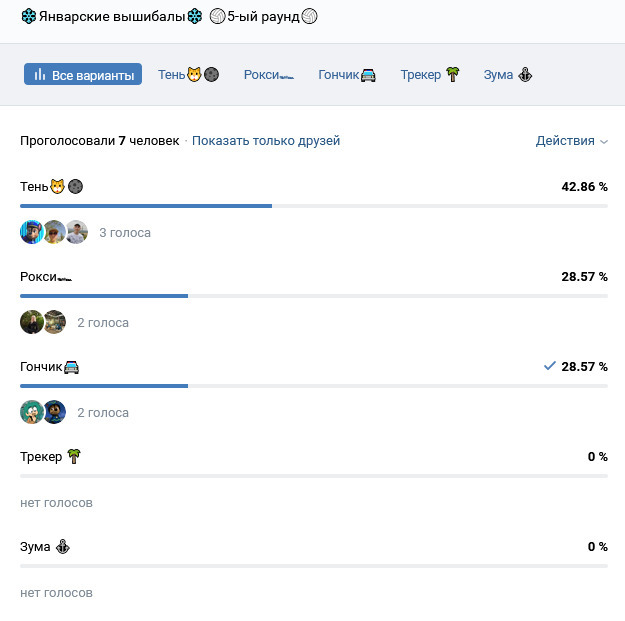Click the bar chart icon in All variants

(x=40, y=75)
